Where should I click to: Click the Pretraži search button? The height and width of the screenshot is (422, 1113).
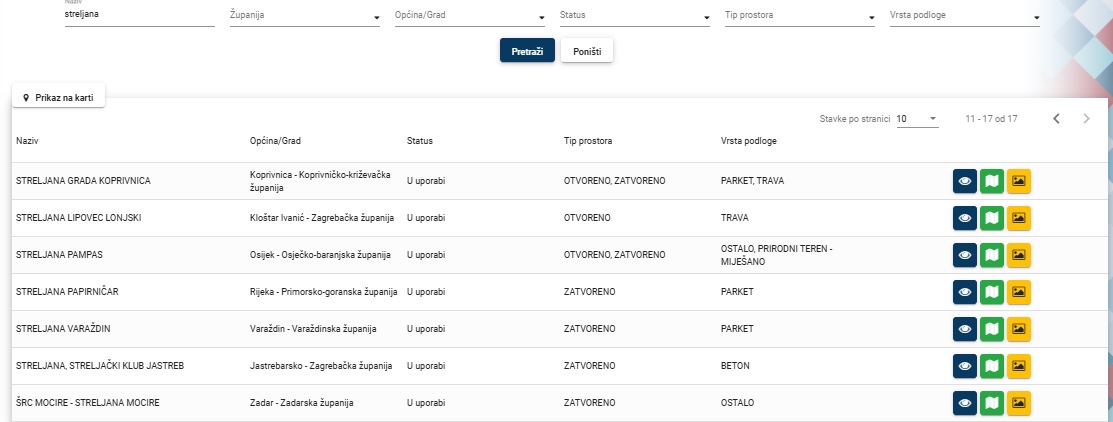pos(527,51)
